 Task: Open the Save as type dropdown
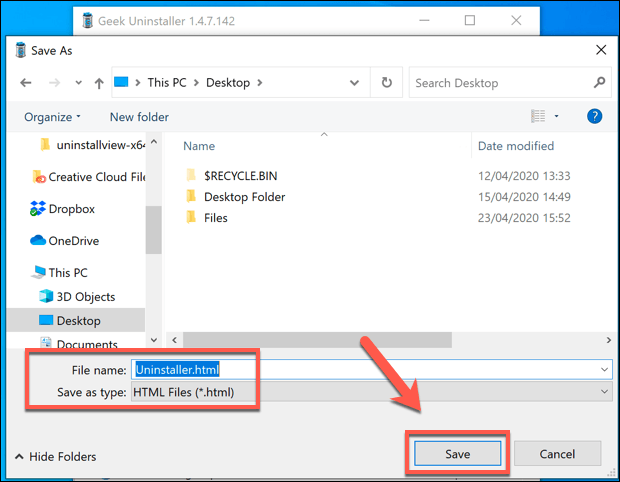372,392
